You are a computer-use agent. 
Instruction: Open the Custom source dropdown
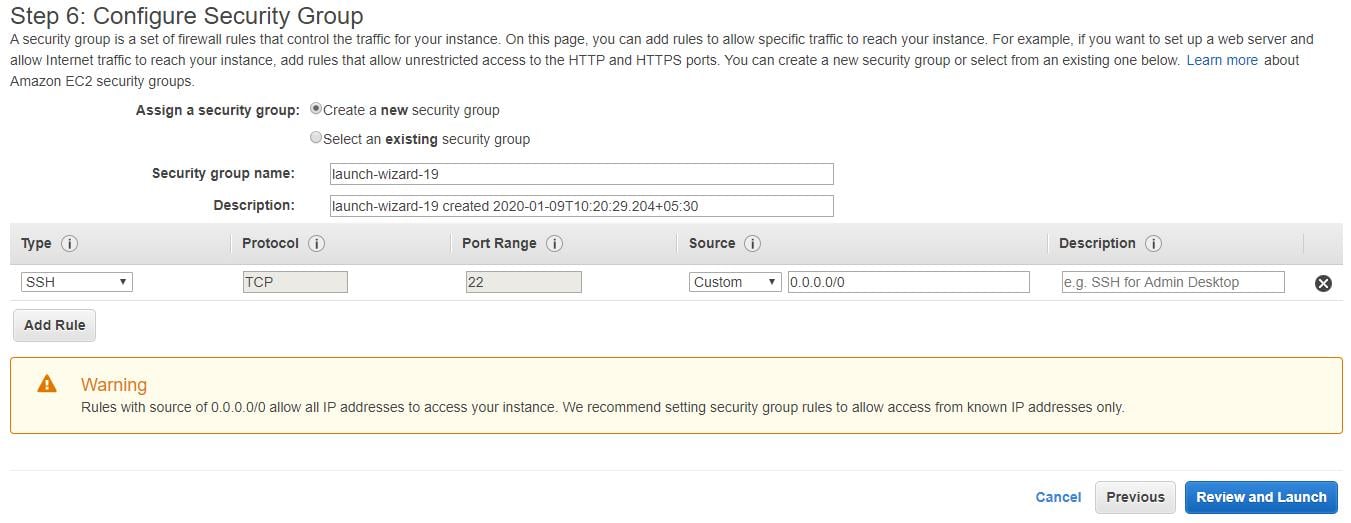[x=735, y=282]
